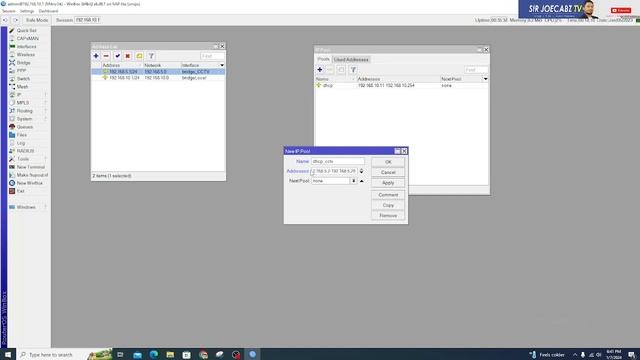
Task: Open Log in sidebar
Action: 21,143
